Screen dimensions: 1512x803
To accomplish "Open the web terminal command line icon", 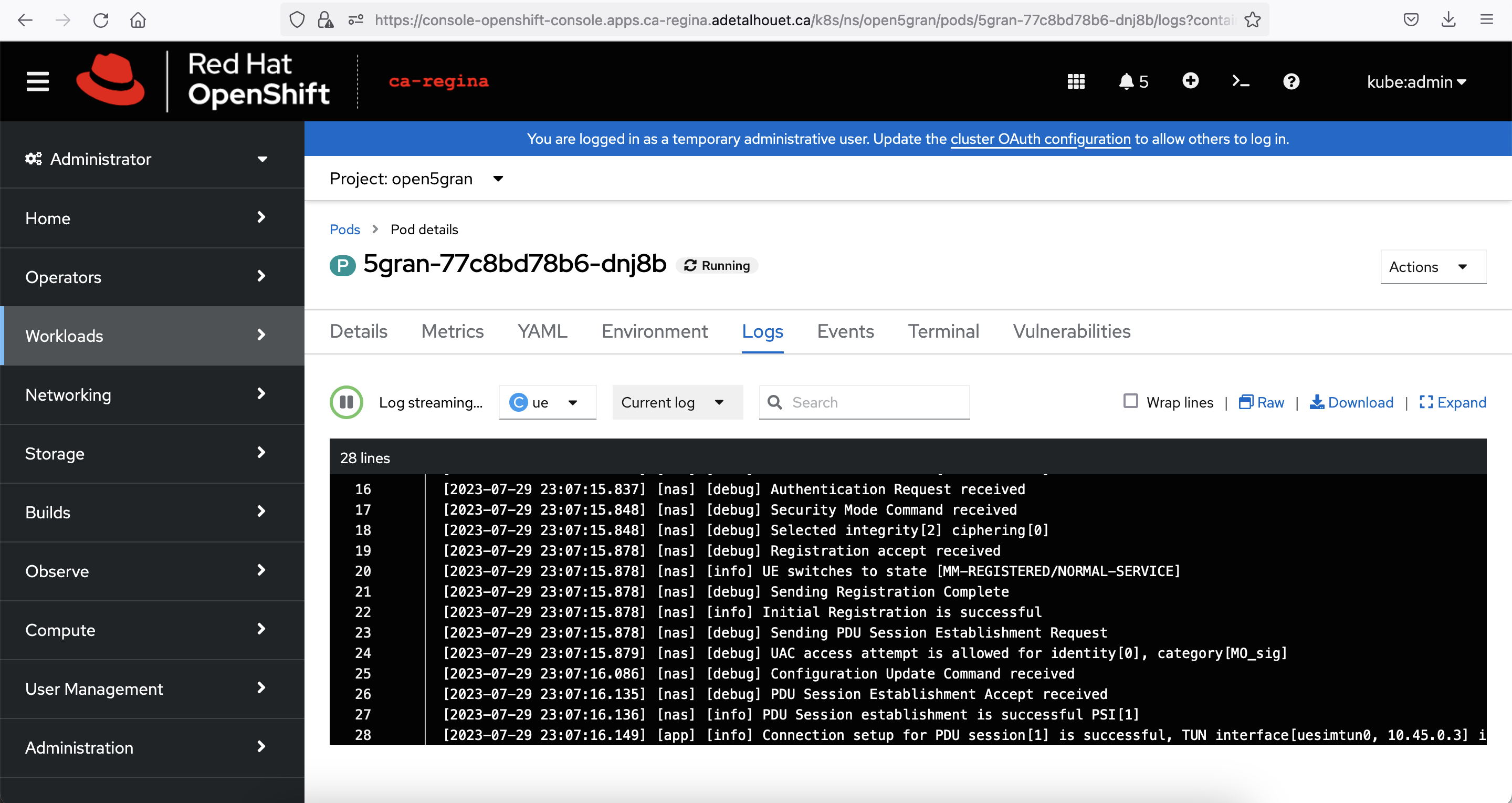I will pyautogui.click(x=1240, y=81).
